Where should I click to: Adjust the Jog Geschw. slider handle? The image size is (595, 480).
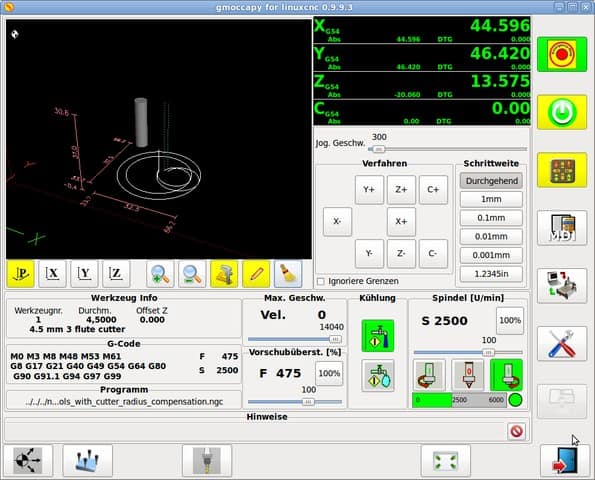coord(378,150)
